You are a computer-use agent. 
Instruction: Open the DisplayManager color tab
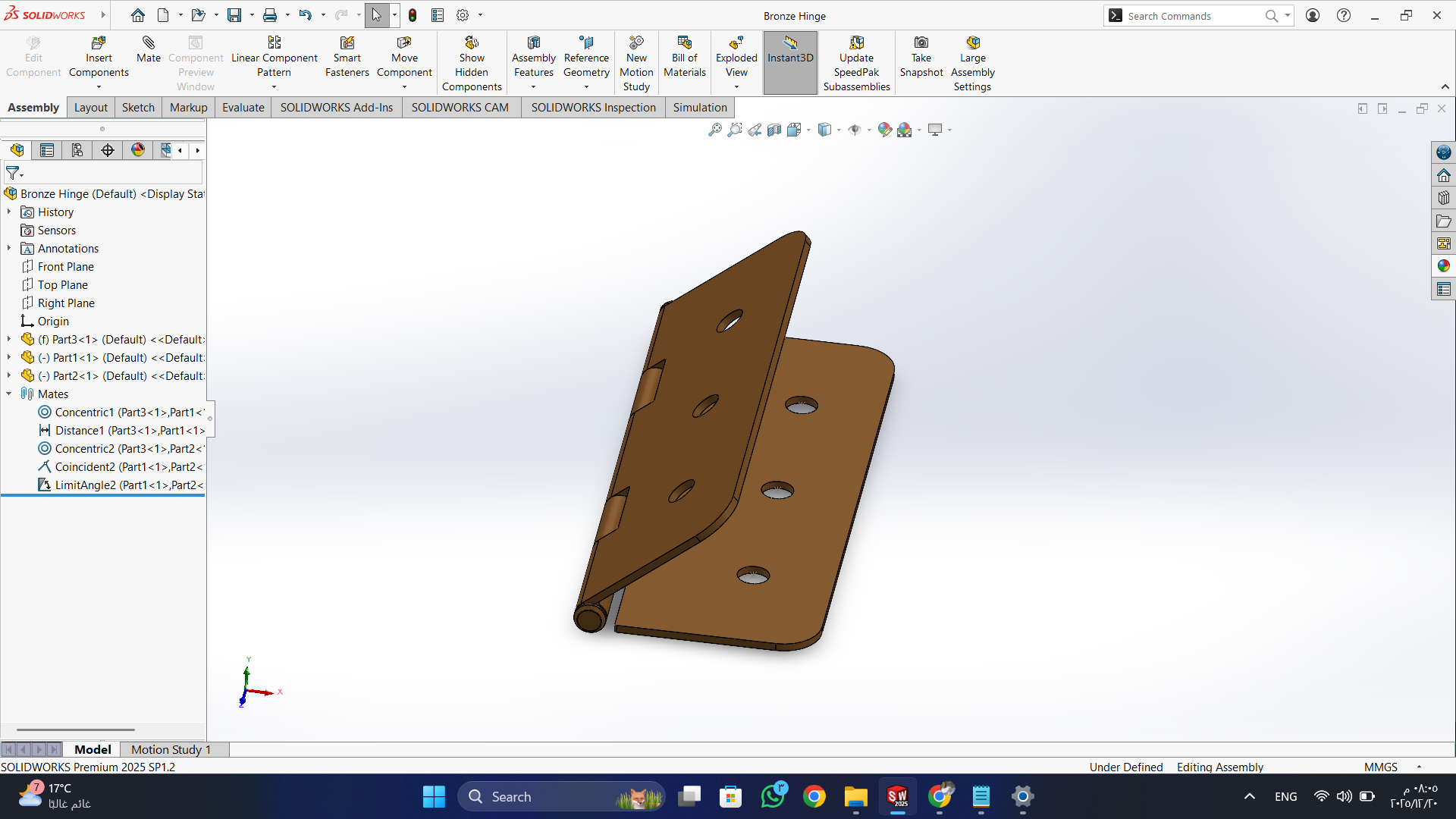pos(138,150)
